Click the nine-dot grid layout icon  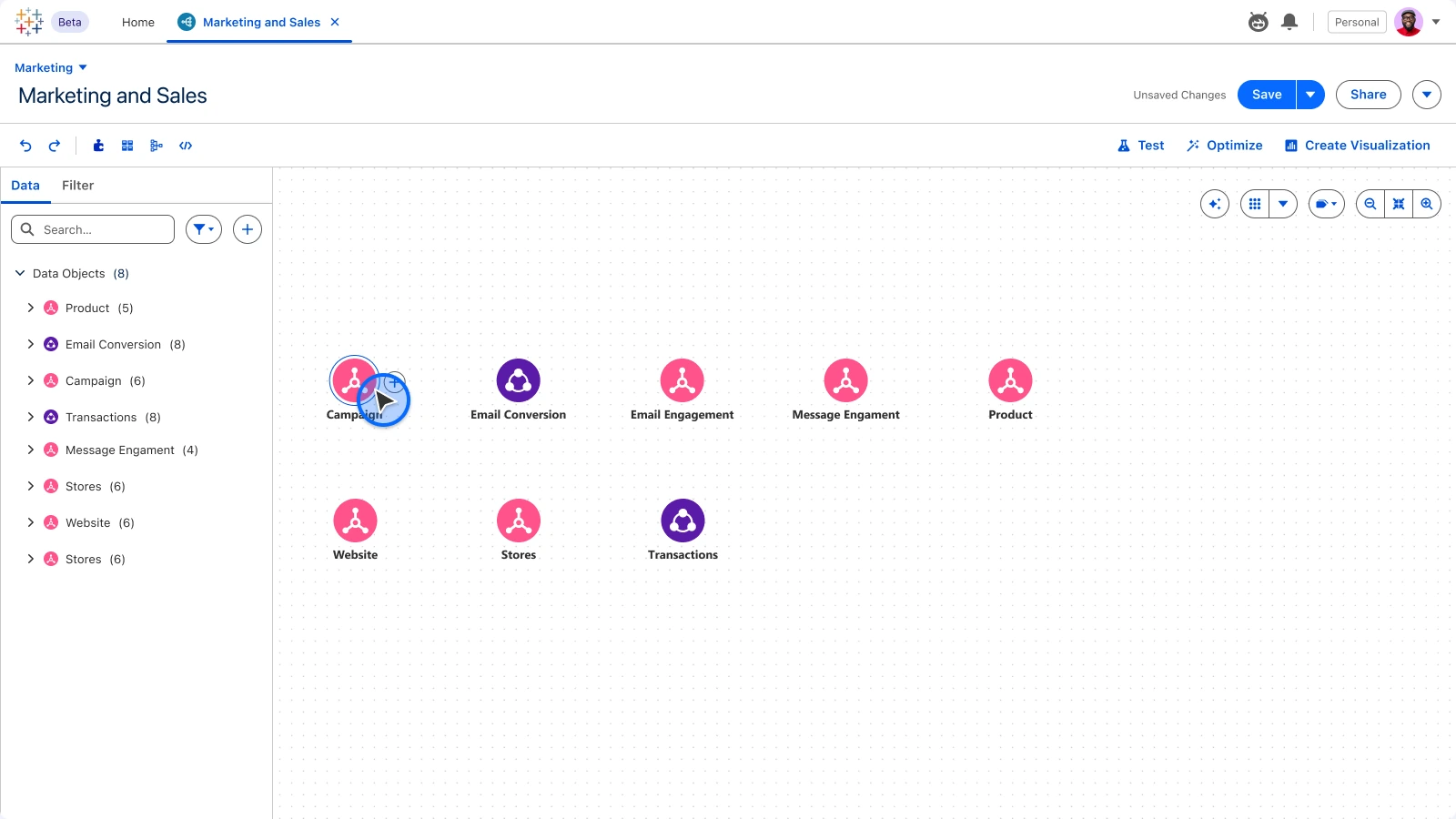pyautogui.click(x=1255, y=204)
